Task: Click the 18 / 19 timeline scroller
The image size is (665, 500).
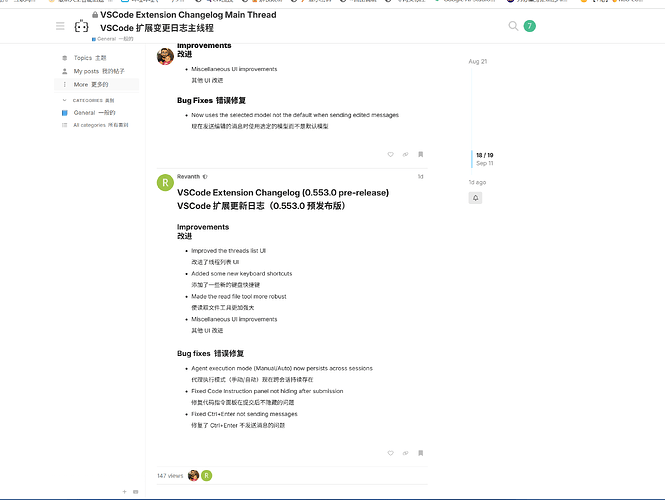Action: [484, 159]
